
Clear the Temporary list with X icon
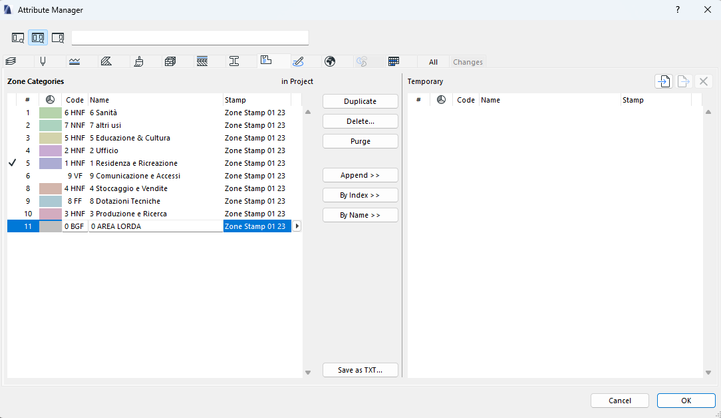pos(703,81)
